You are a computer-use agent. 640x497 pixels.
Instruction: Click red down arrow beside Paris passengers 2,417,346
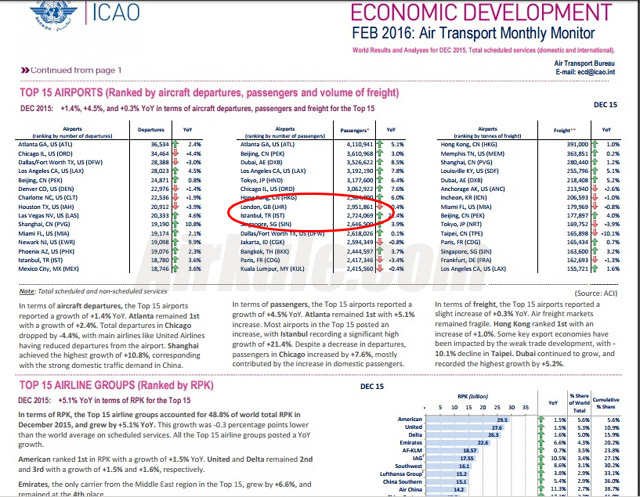click(x=380, y=260)
